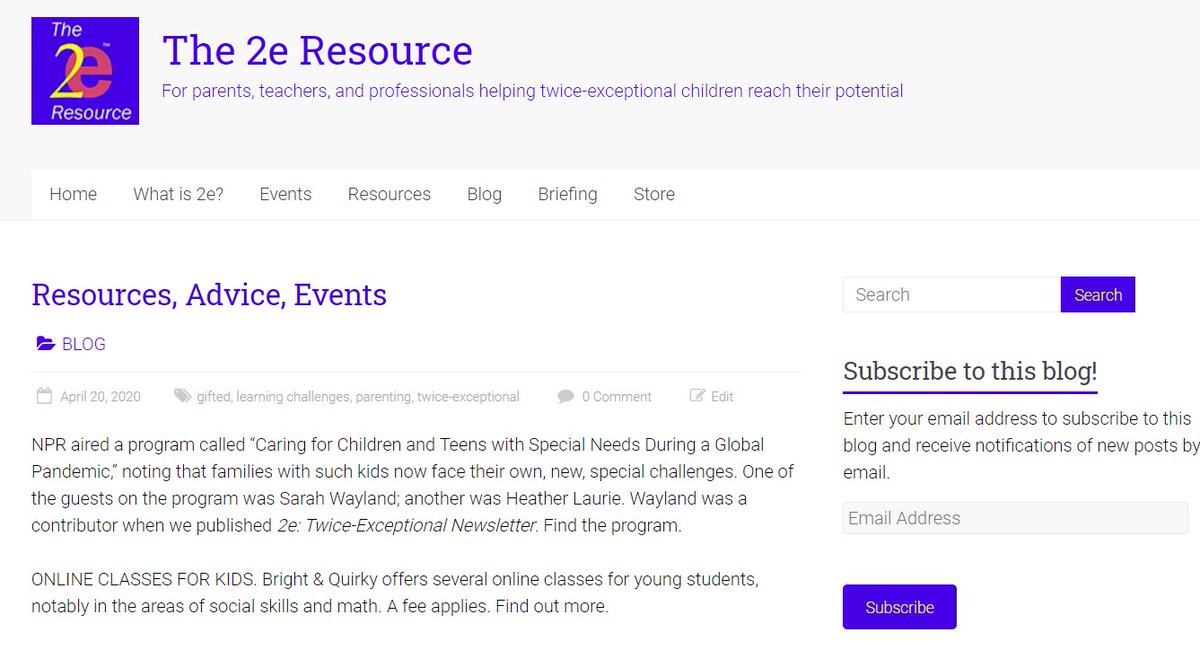Viewport: 1200px width, 650px height.
Task: Focus the Search input field
Action: pos(952,295)
